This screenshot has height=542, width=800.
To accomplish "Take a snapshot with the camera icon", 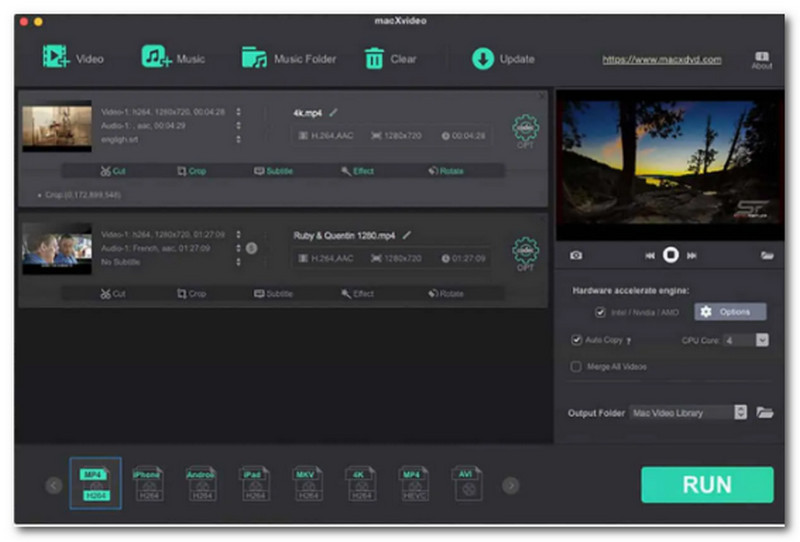I will tap(576, 255).
